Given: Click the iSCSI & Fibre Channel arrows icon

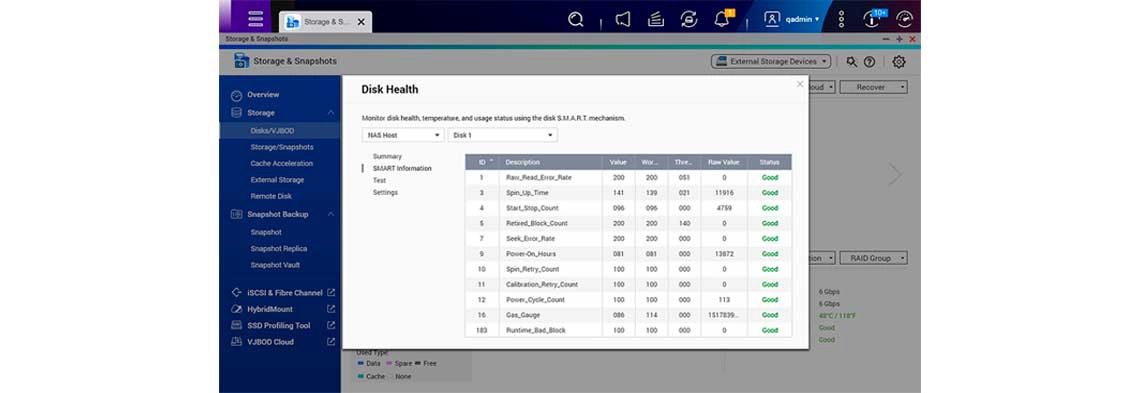Looking at the screenshot, I should click(x=236, y=293).
